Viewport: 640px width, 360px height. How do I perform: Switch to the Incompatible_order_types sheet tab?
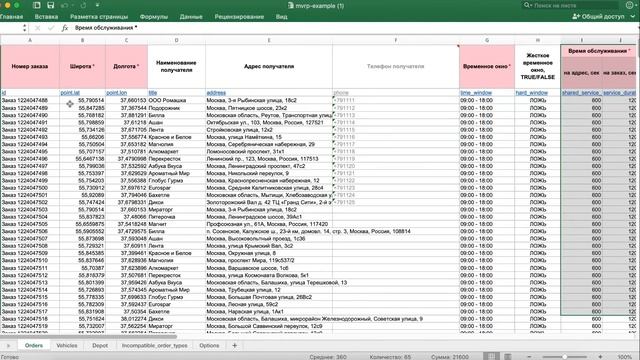pos(155,345)
